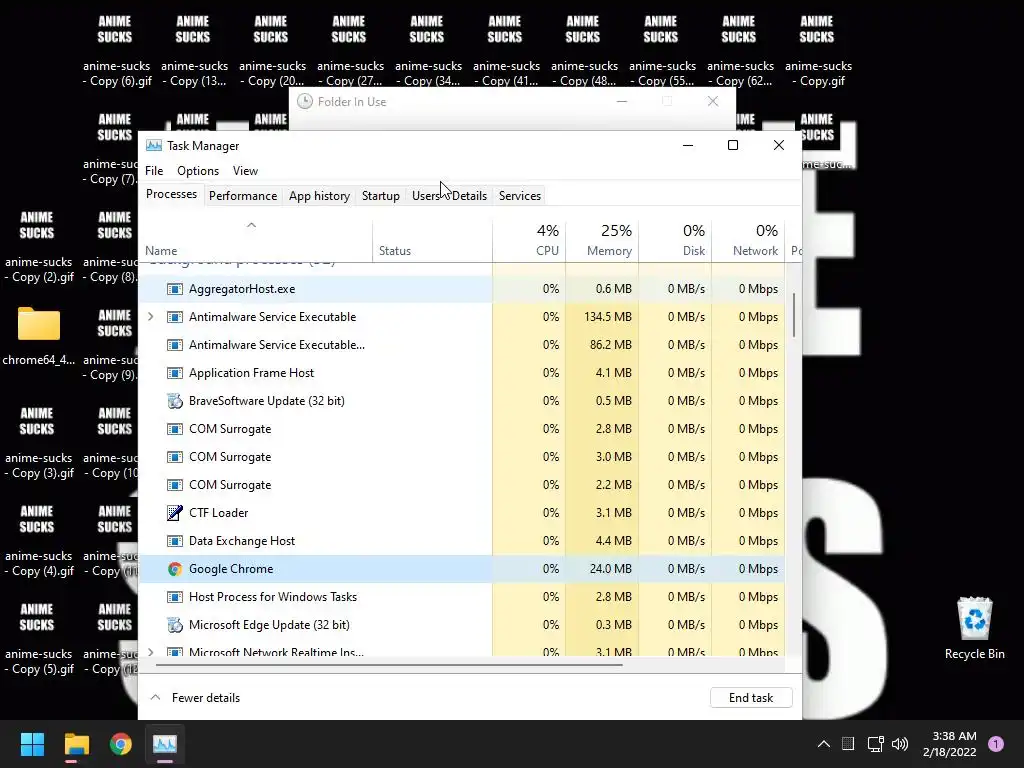Select the BraveSoftware Update (32 bit) name

click(266, 401)
